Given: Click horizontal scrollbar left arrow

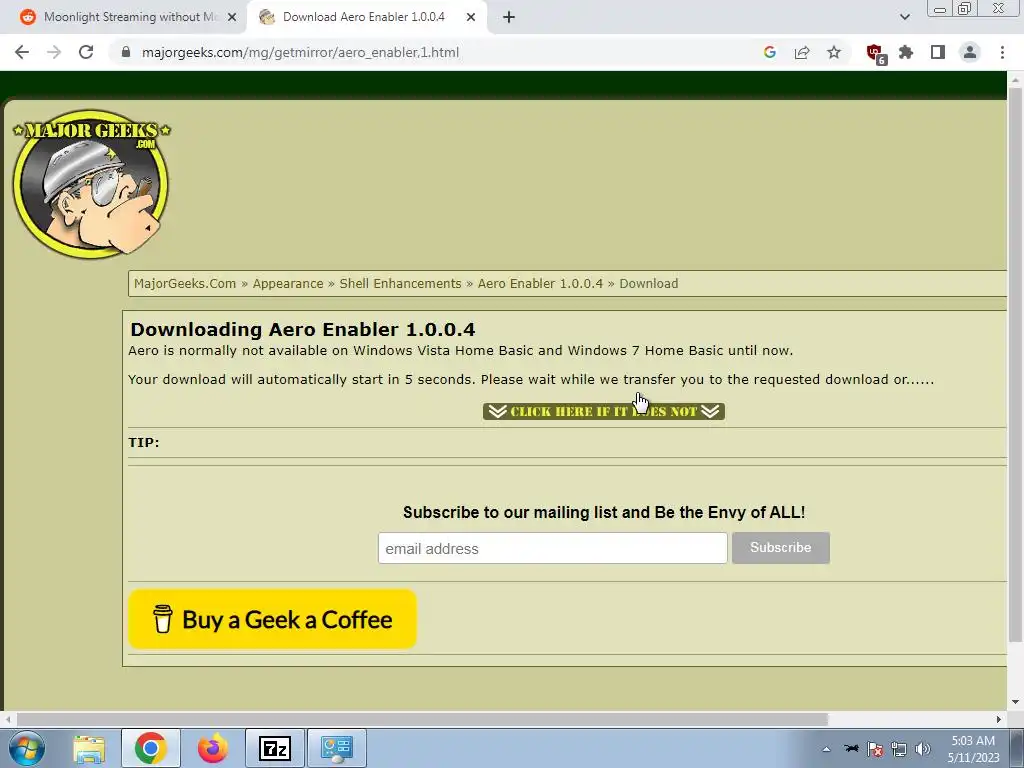Looking at the screenshot, I should point(8,719).
